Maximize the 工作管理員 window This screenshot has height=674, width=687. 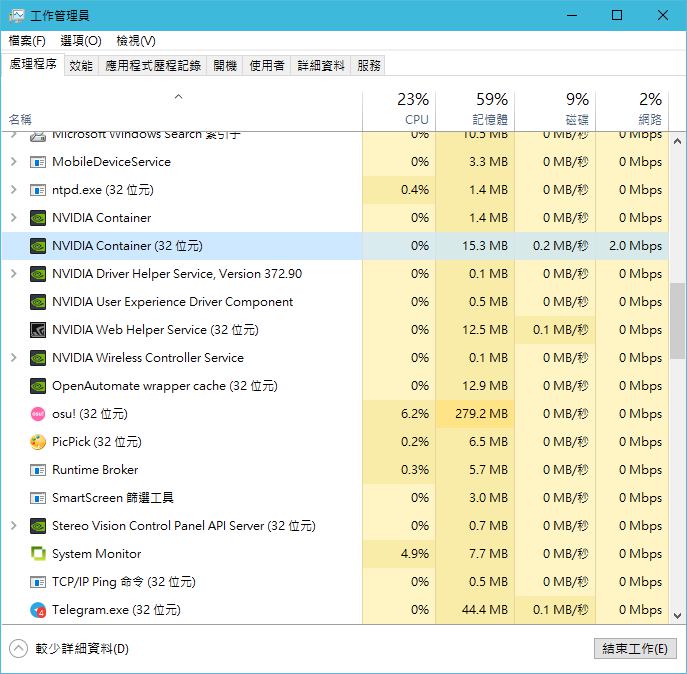coord(617,15)
